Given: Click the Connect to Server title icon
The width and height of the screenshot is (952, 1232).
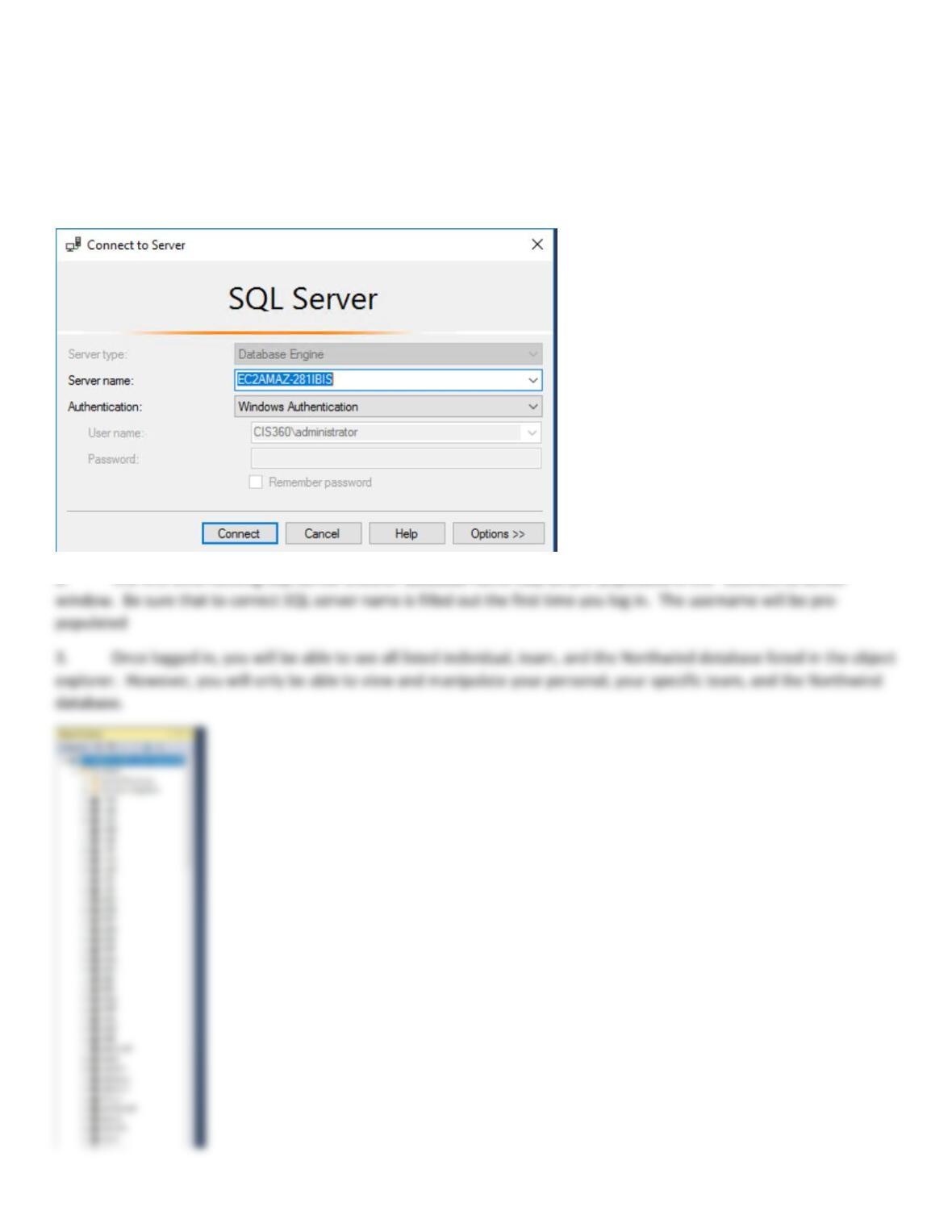Looking at the screenshot, I should tap(73, 244).
